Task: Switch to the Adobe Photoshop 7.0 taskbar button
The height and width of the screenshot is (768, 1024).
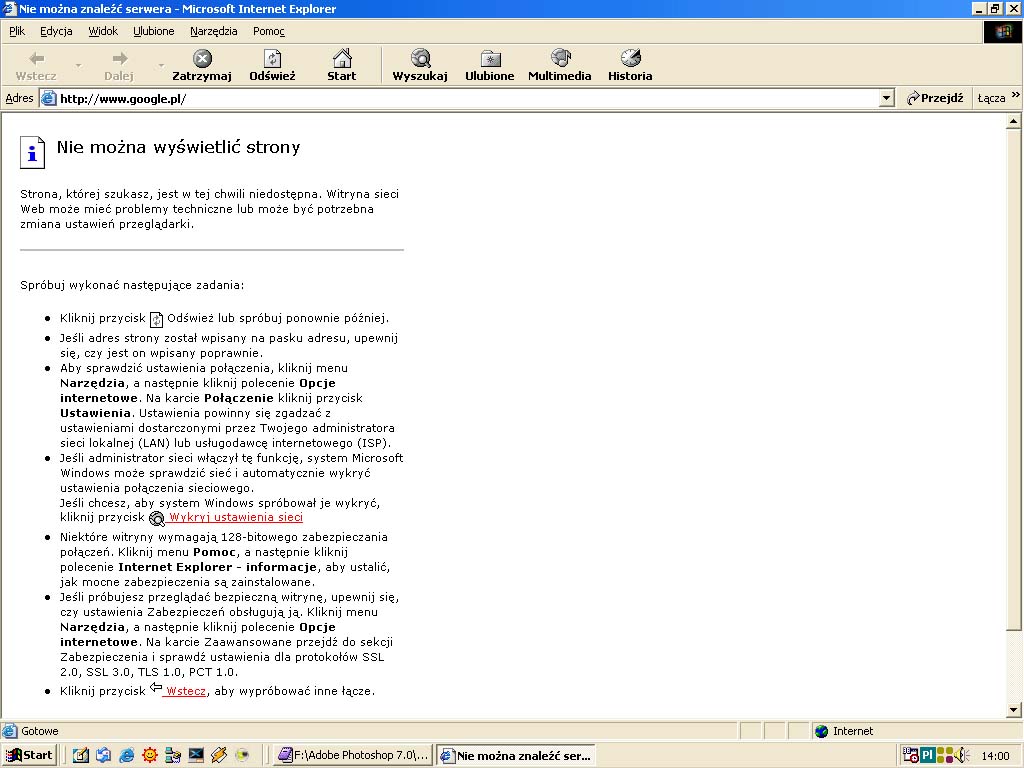Action: tap(353, 755)
